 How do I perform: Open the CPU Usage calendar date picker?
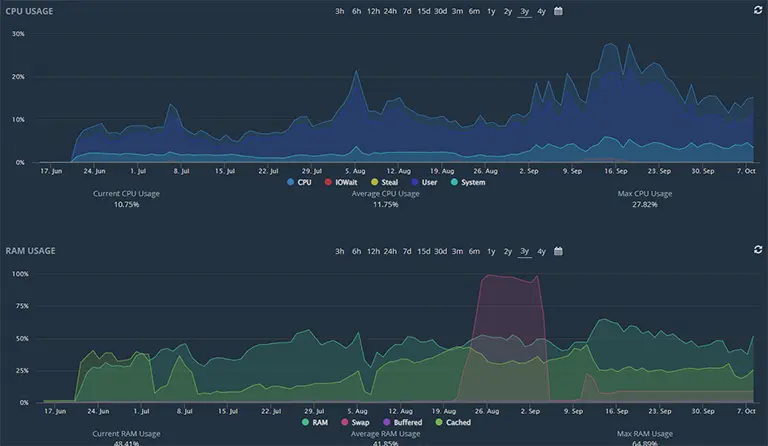pos(558,11)
